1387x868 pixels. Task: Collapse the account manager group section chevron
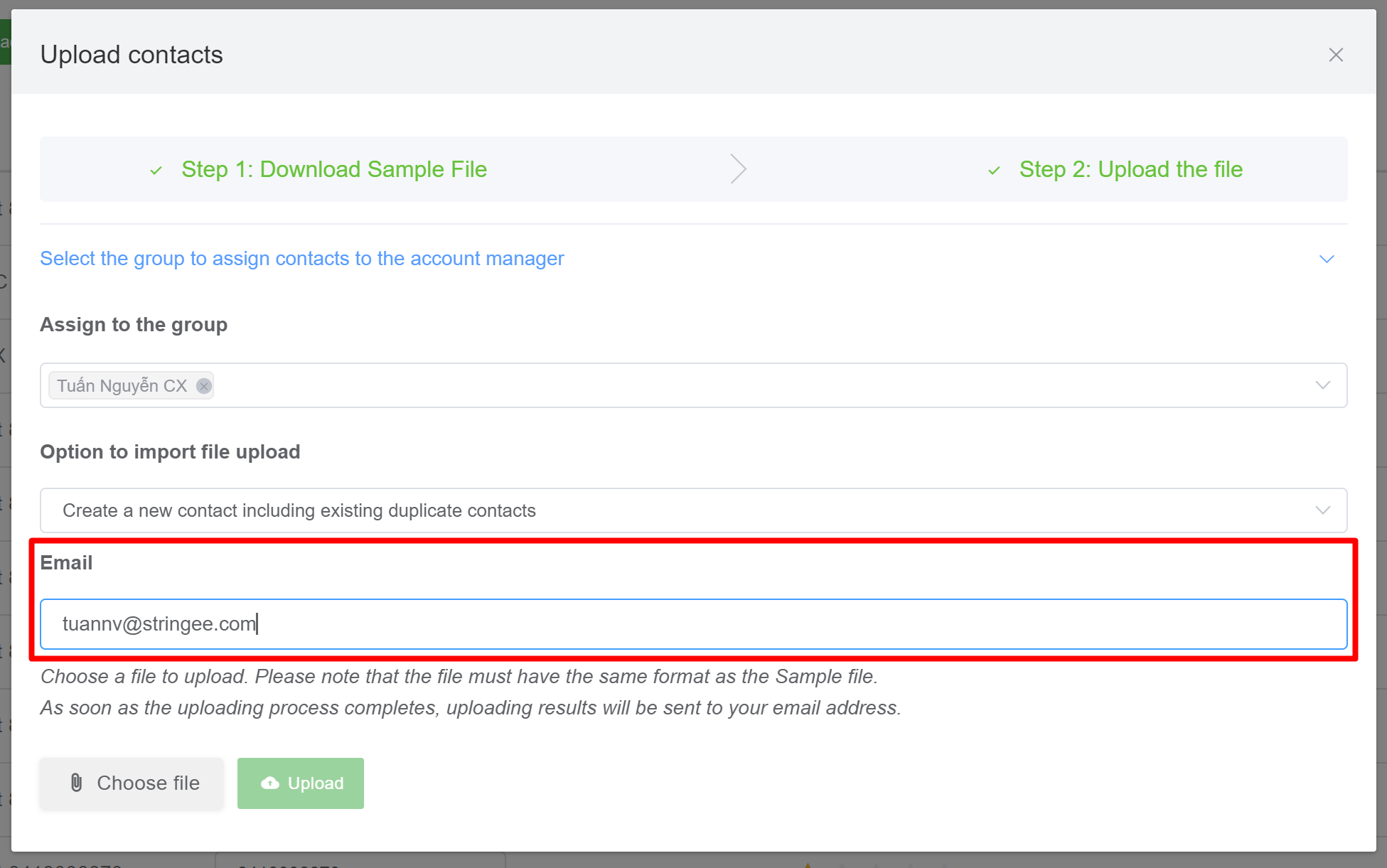(1326, 259)
